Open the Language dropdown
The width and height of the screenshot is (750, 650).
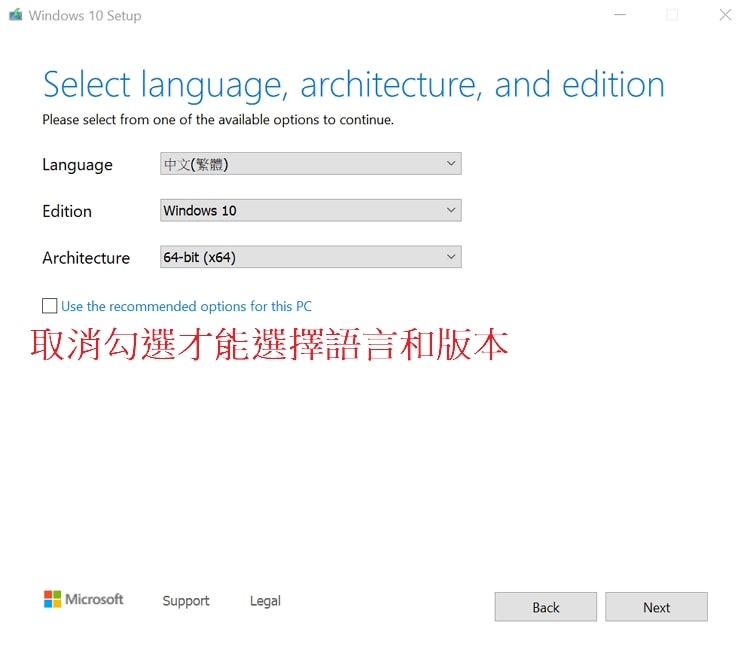click(x=310, y=164)
